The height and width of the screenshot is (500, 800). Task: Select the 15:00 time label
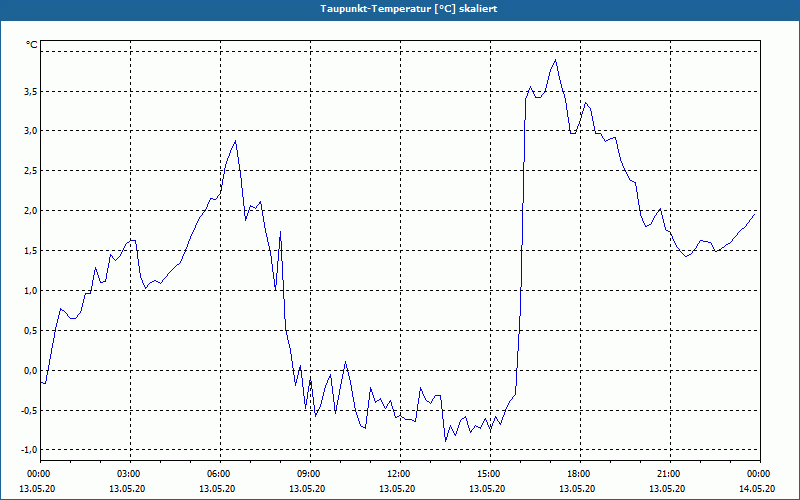coord(488,474)
